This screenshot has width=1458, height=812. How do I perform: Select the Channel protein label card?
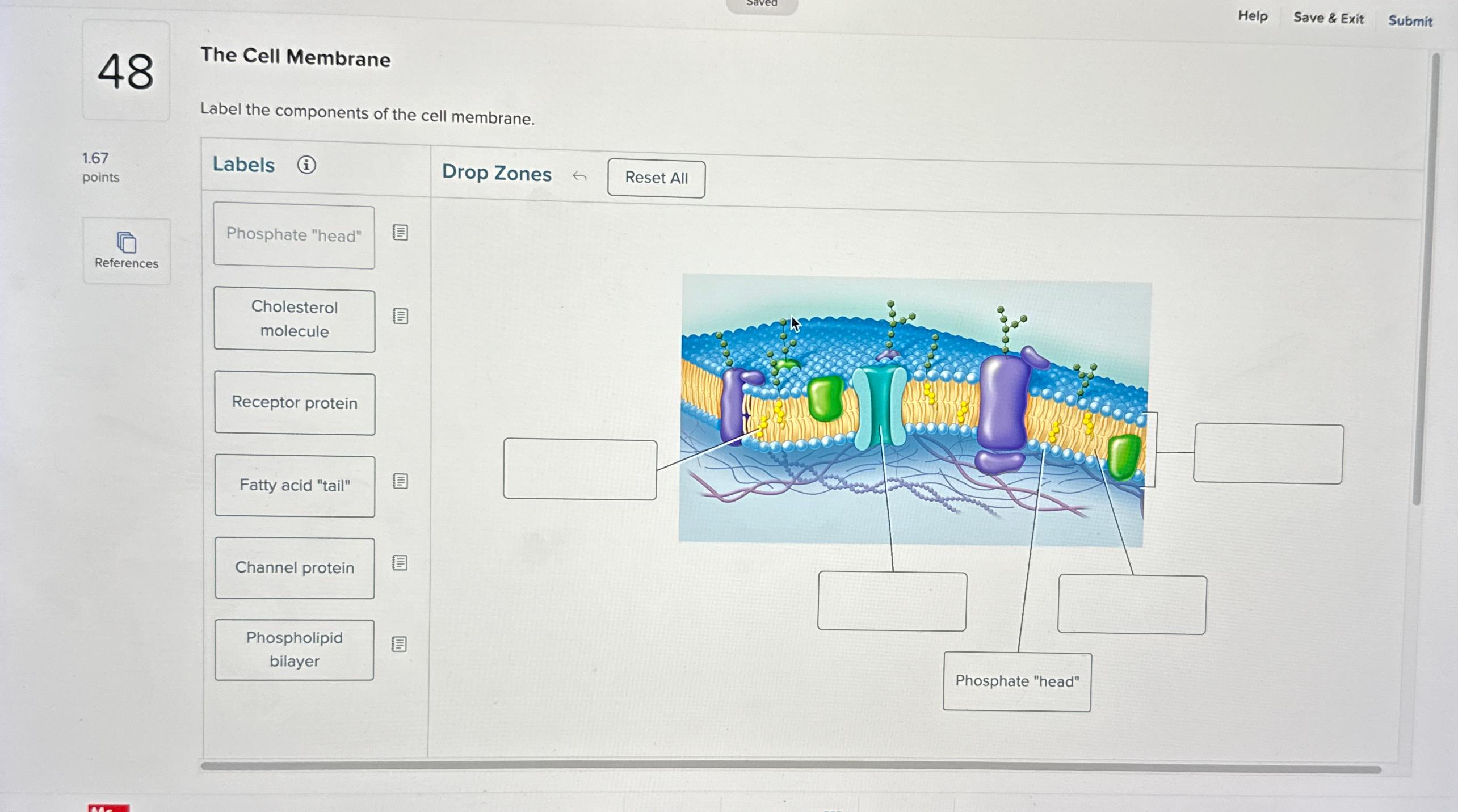pos(295,567)
